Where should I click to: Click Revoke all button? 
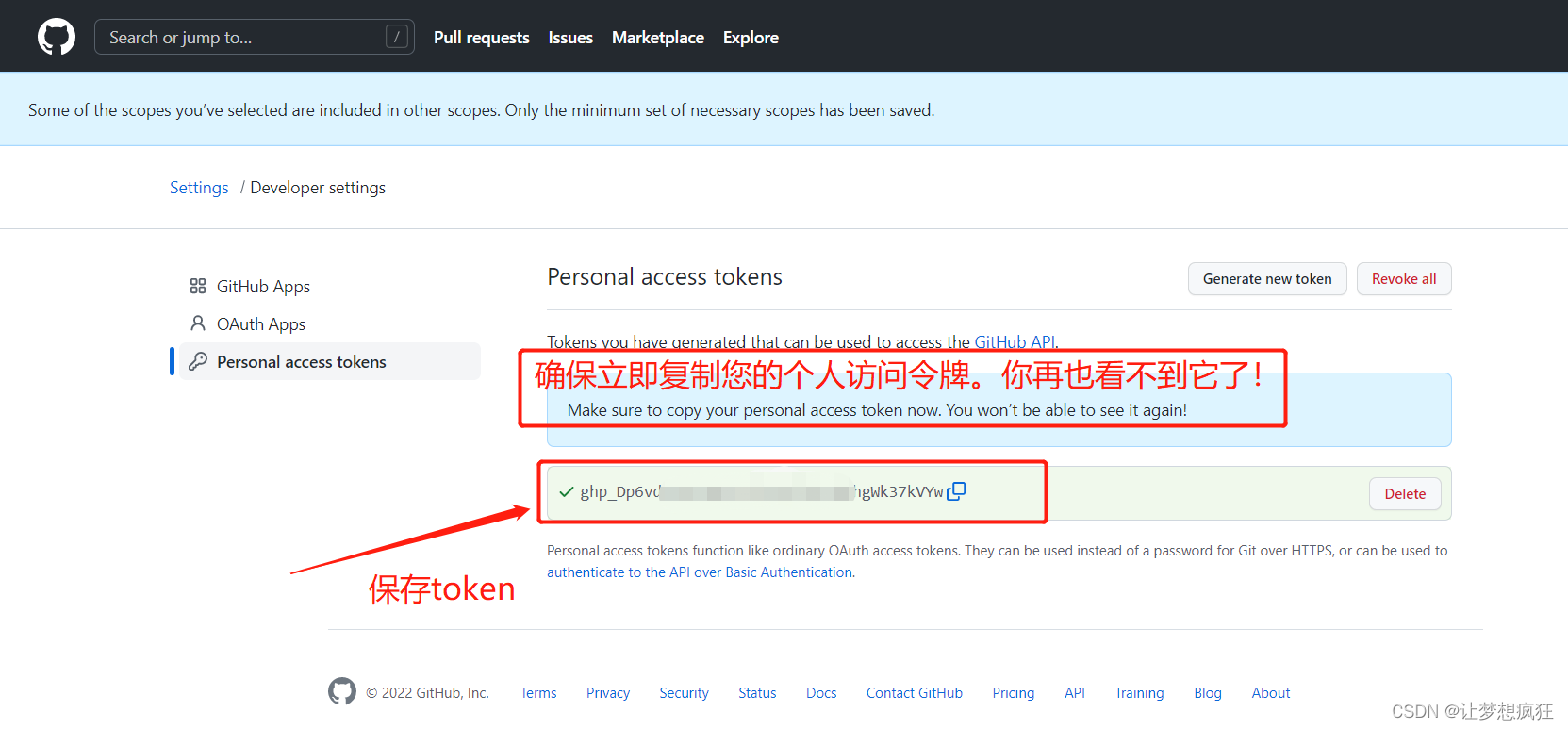pyautogui.click(x=1404, y=279)
